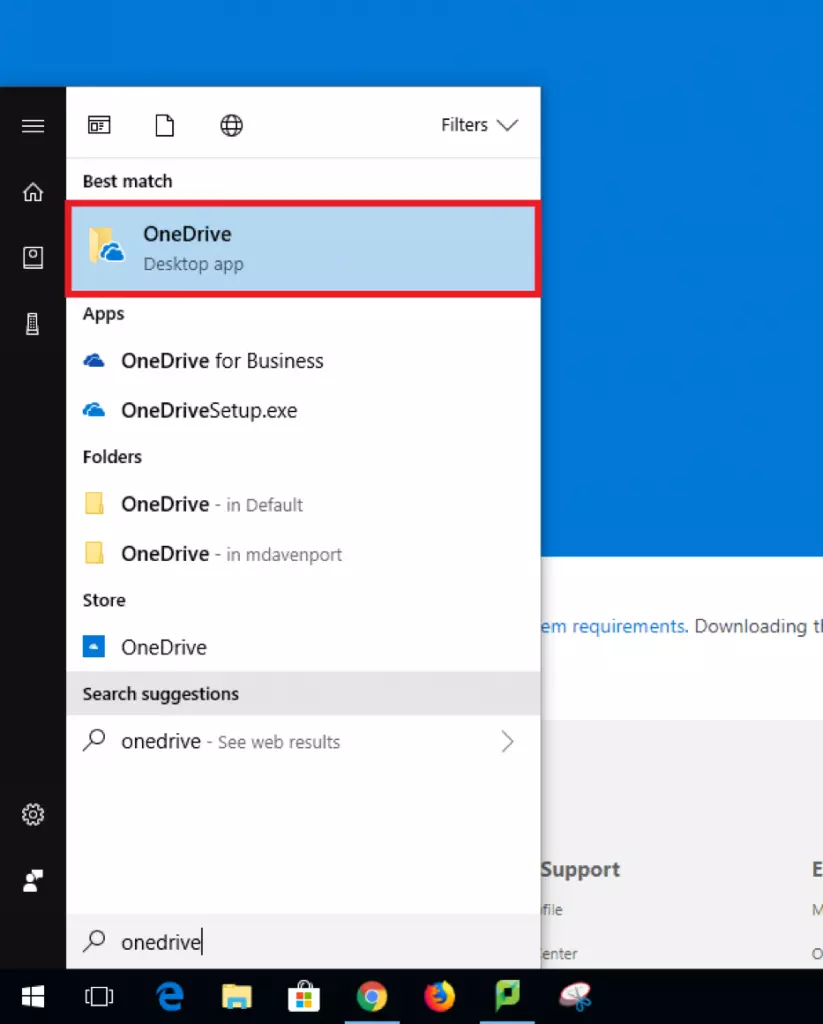Select the device tower icon in sidebar
Image resolution: width=823 pixels, height=1024 pixels.
(x=33, y=323)
